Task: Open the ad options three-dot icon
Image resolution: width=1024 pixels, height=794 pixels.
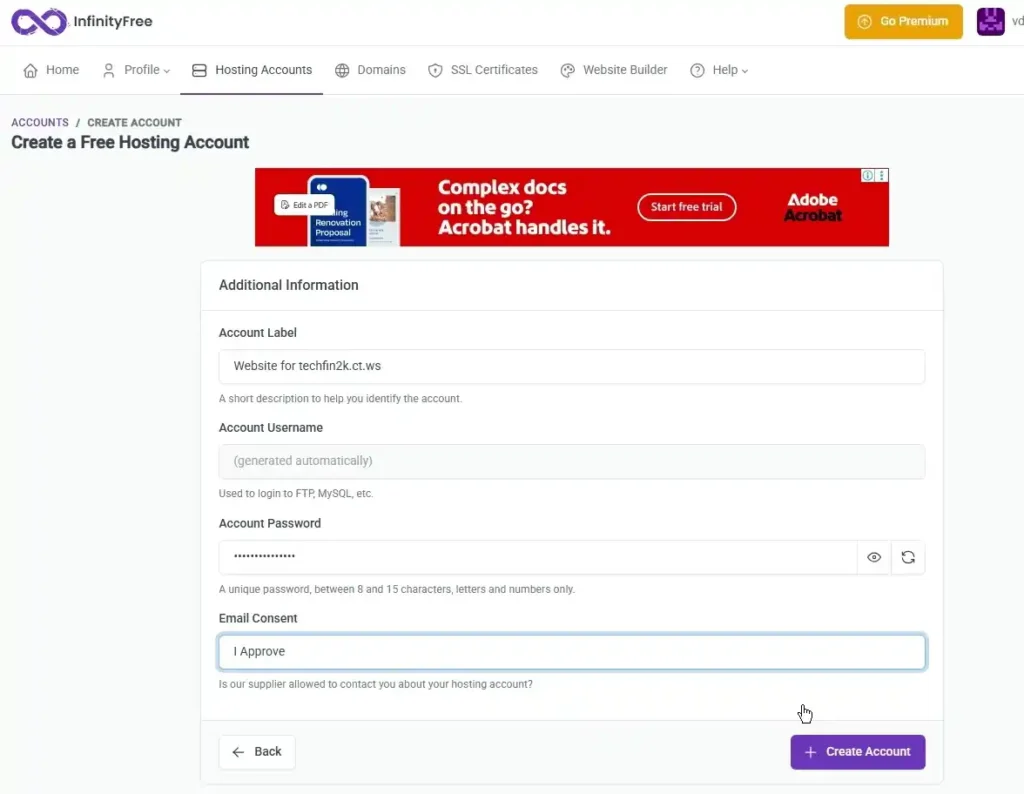Action: pos(882,176)
